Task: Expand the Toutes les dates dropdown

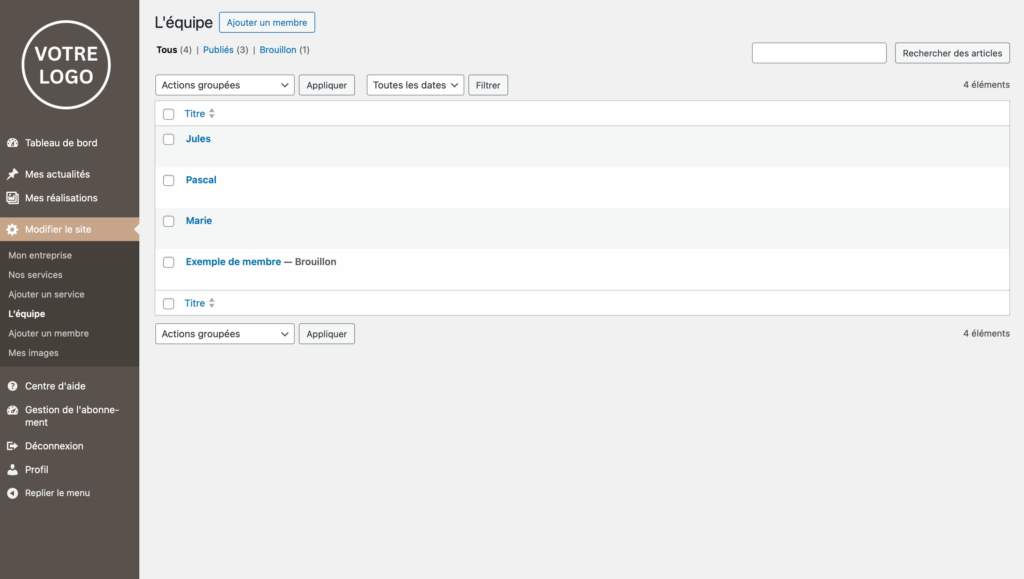Action: (x=415, y=86)
